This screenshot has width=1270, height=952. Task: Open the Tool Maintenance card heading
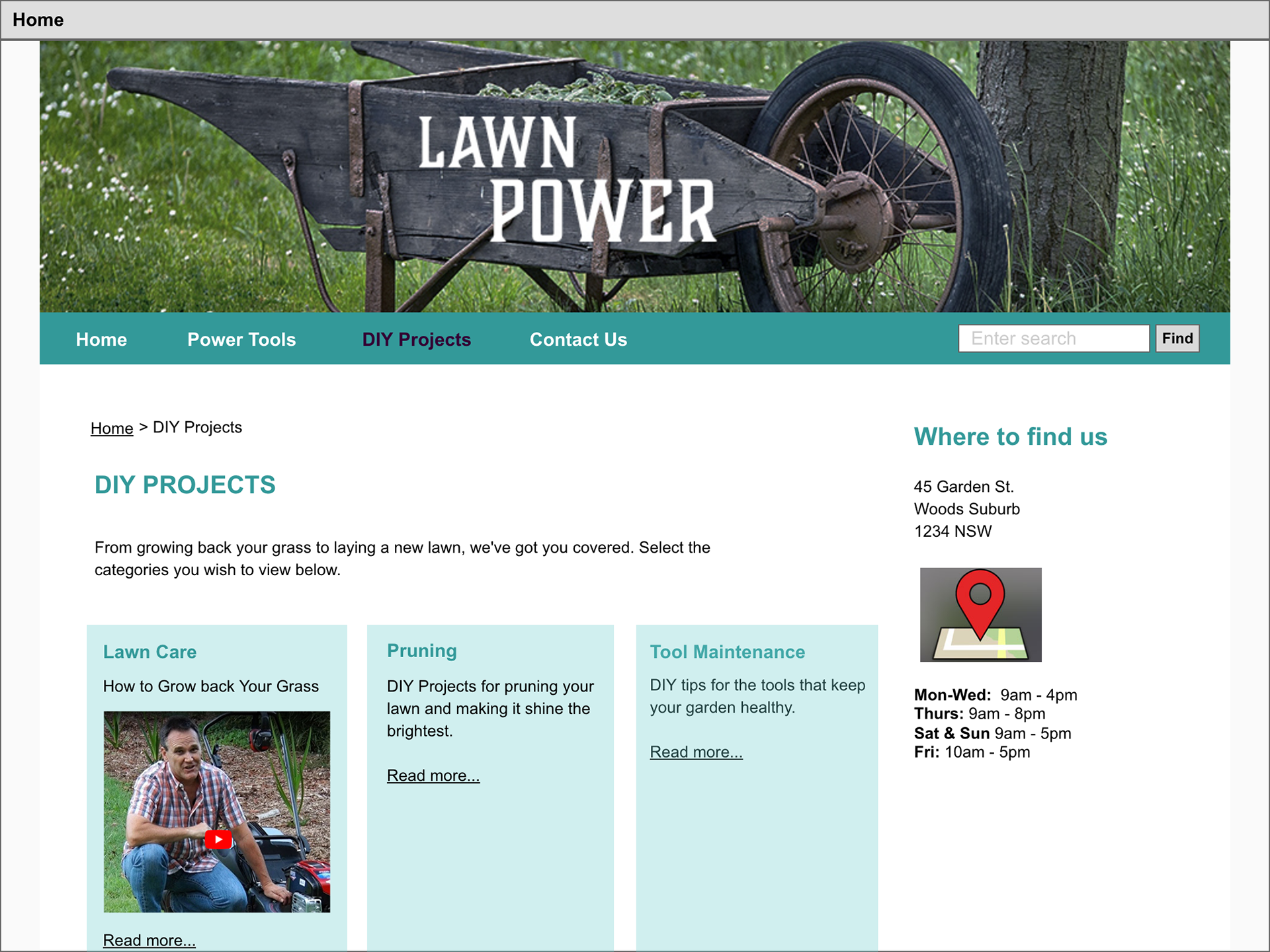pos(727,652)
